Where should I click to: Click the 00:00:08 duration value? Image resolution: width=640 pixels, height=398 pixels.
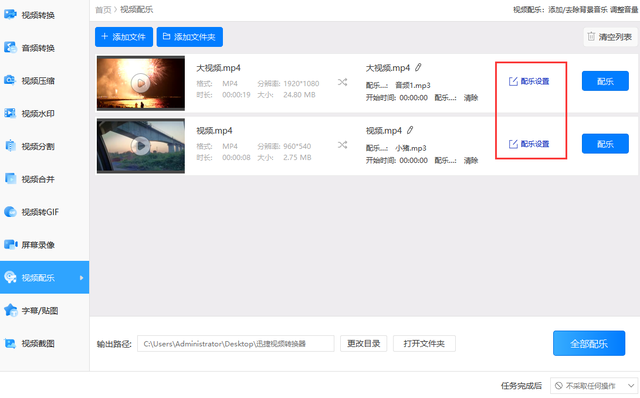(236, 158)
